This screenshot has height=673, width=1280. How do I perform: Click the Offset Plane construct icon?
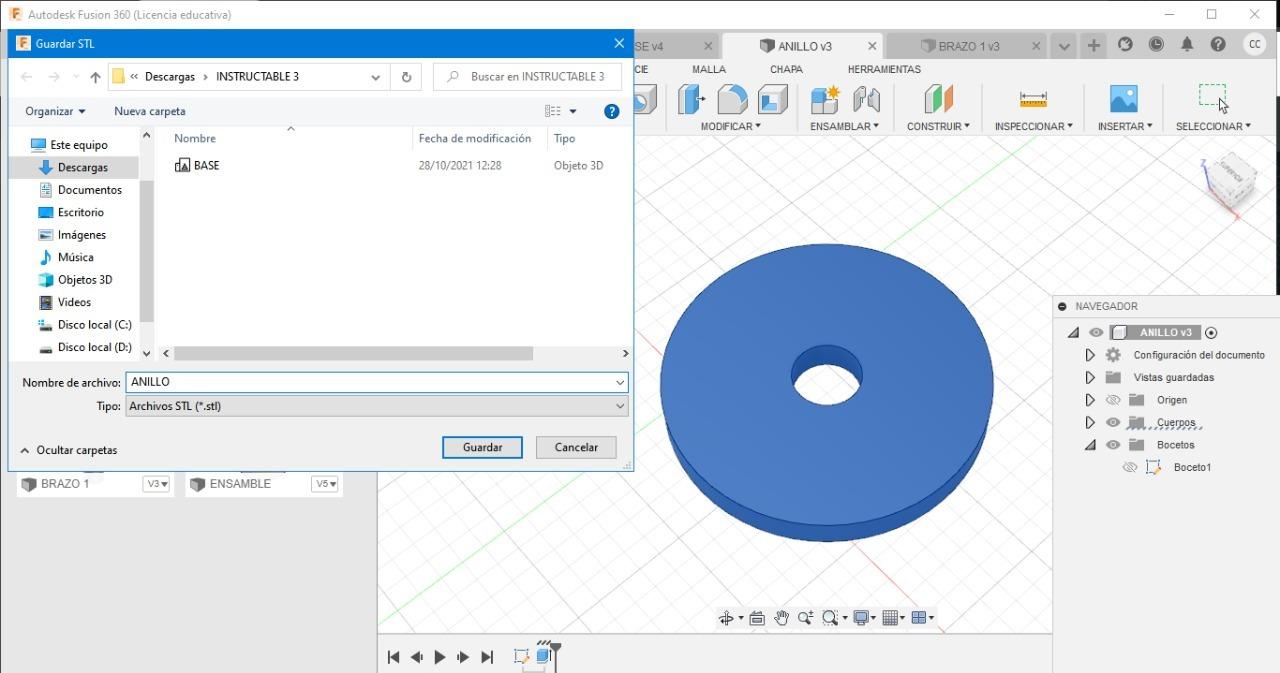pyautogui.click(x=938, y=99)
